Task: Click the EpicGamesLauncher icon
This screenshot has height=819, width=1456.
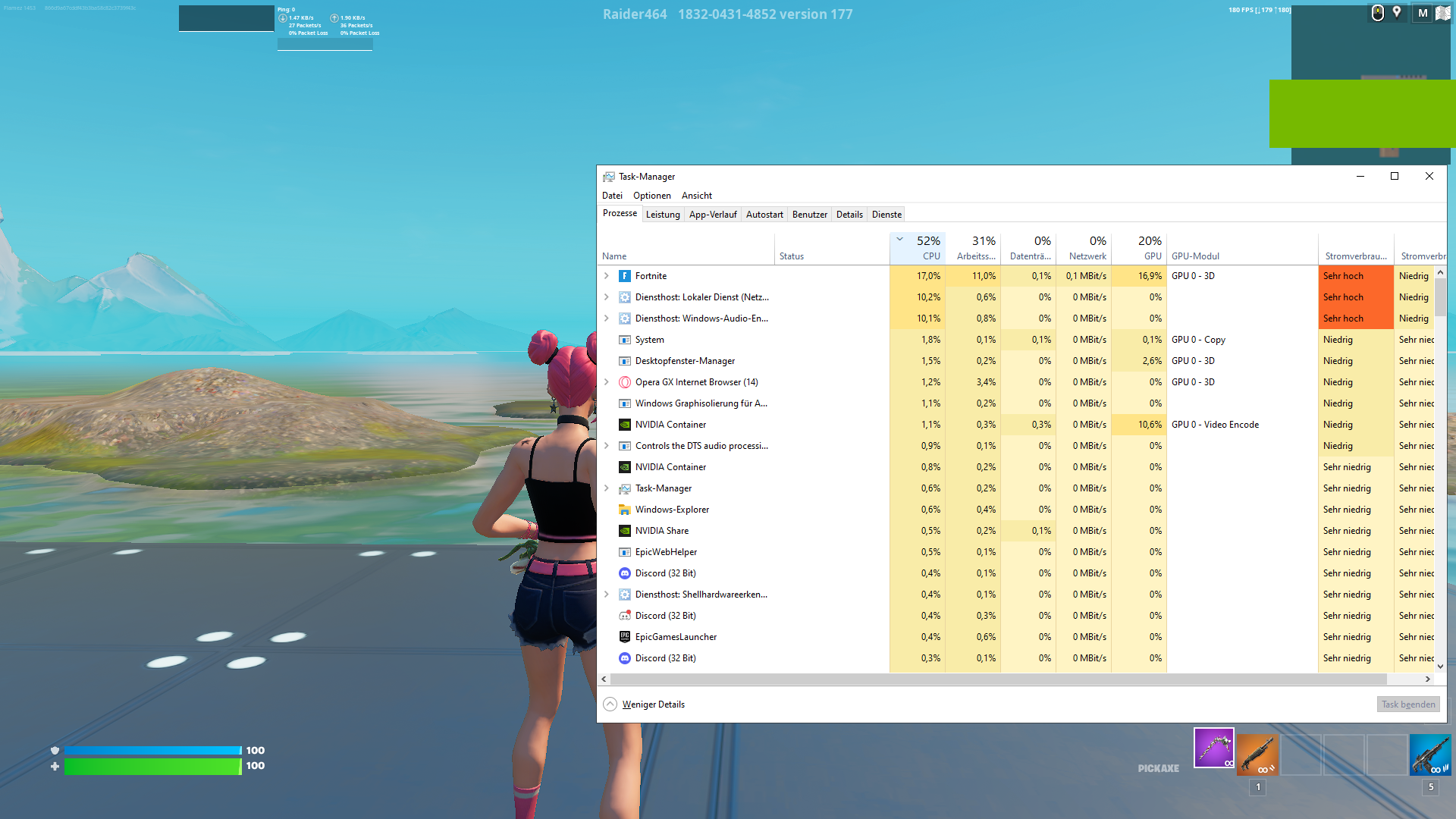Action: [x=624, y=637]
